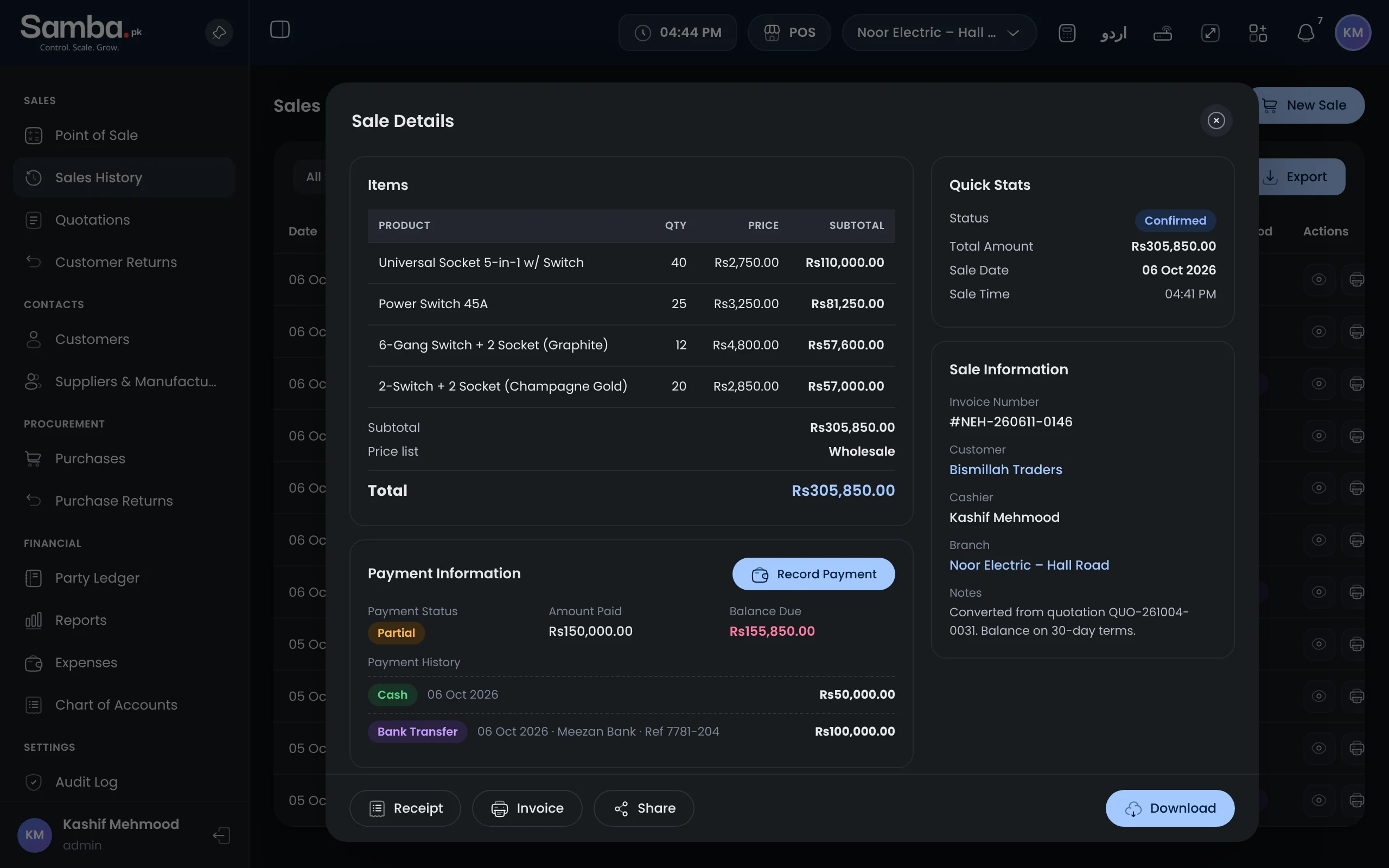Open Customer Returns in sidebar
Image resolution: width=1389 pixels, height=868 pixels.
tap(124, 263)
